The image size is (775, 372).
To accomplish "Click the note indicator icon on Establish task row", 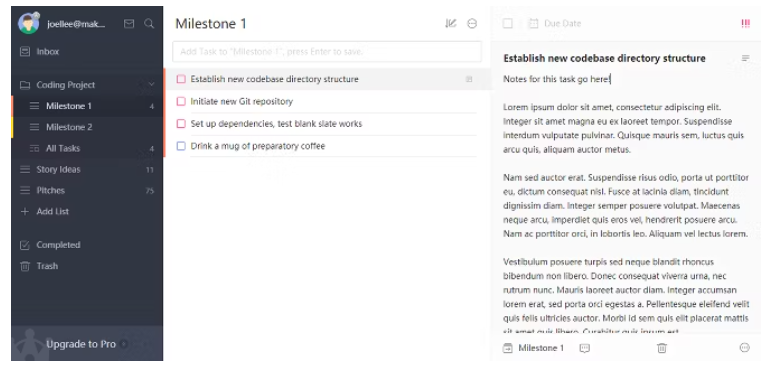I will [469, 79].
